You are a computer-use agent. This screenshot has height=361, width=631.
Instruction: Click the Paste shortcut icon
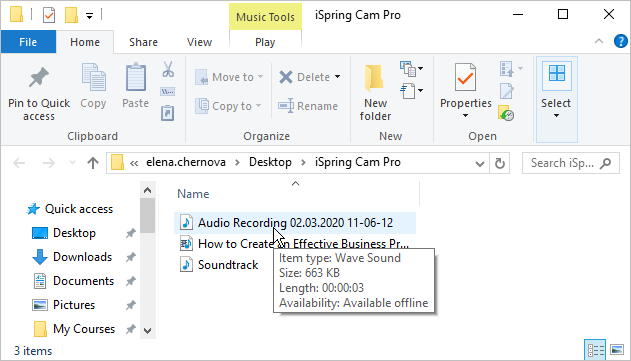coord(167,113)
